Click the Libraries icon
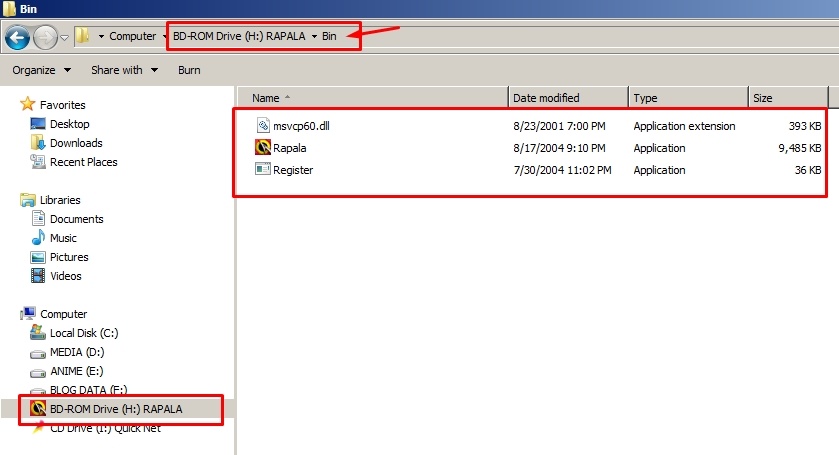 pyautogui.click(x=28, y=200)
